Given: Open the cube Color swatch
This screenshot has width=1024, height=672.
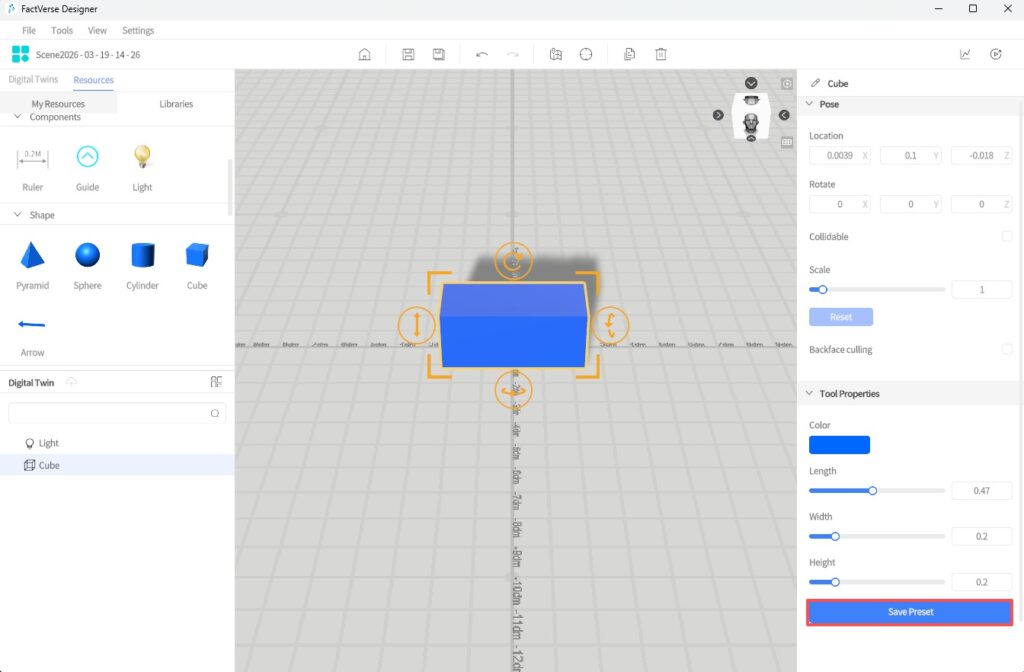Looking at the screenshot, I should 839,444.
